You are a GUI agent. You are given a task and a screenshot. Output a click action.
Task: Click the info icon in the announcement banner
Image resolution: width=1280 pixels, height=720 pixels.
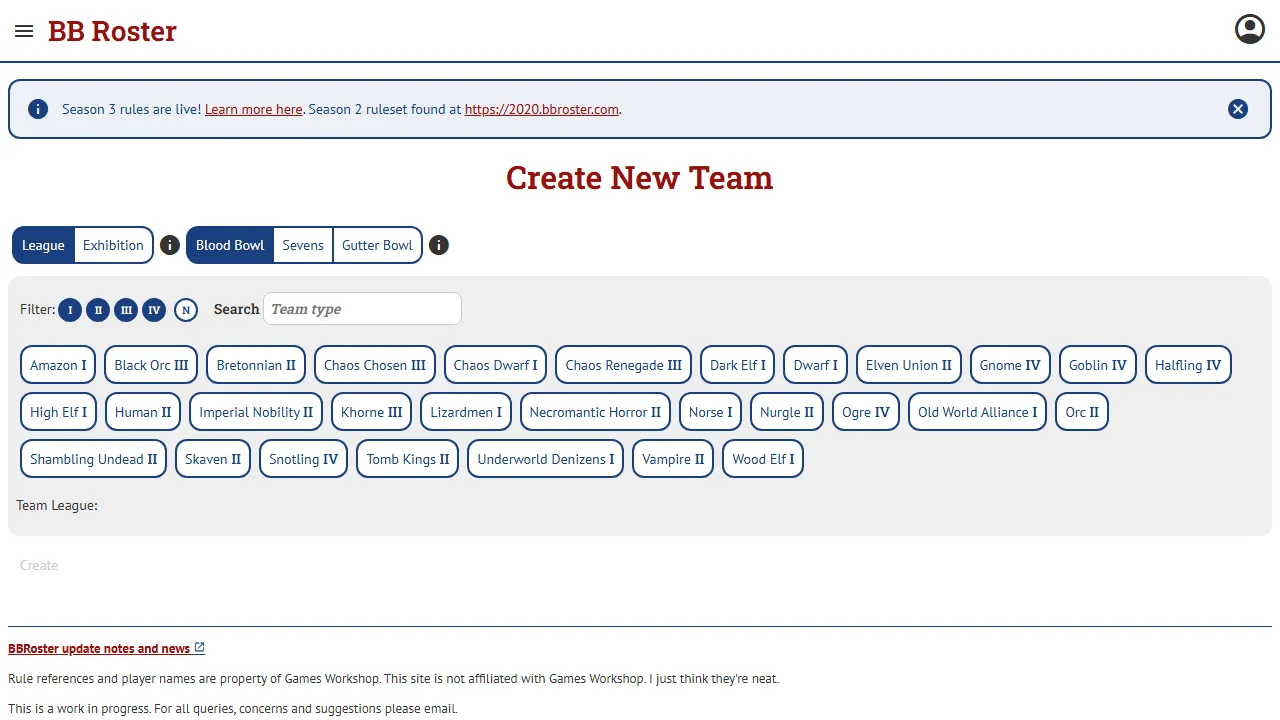[x=38, y=109]
